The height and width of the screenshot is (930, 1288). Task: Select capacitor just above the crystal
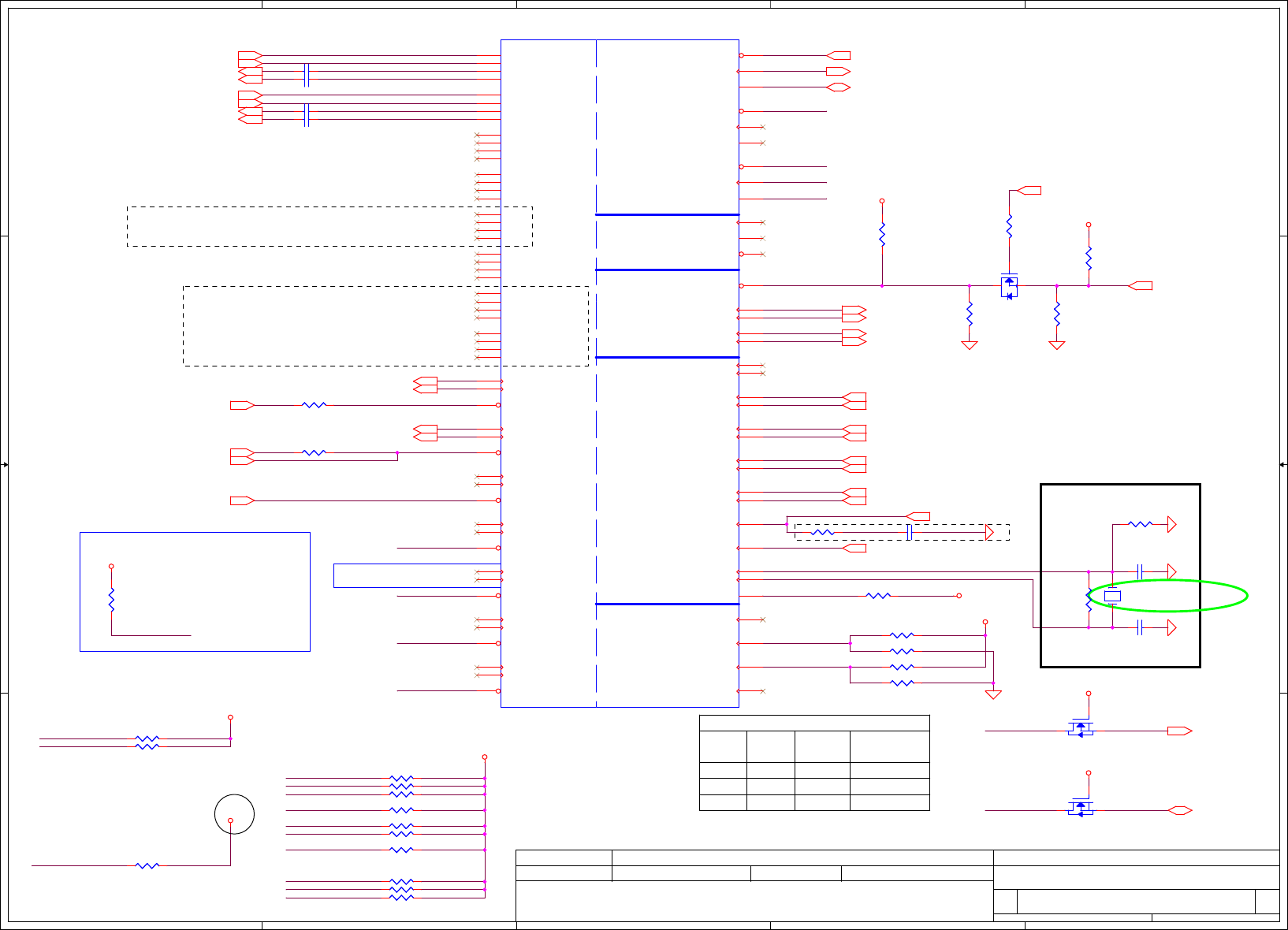coord(1140,571)
